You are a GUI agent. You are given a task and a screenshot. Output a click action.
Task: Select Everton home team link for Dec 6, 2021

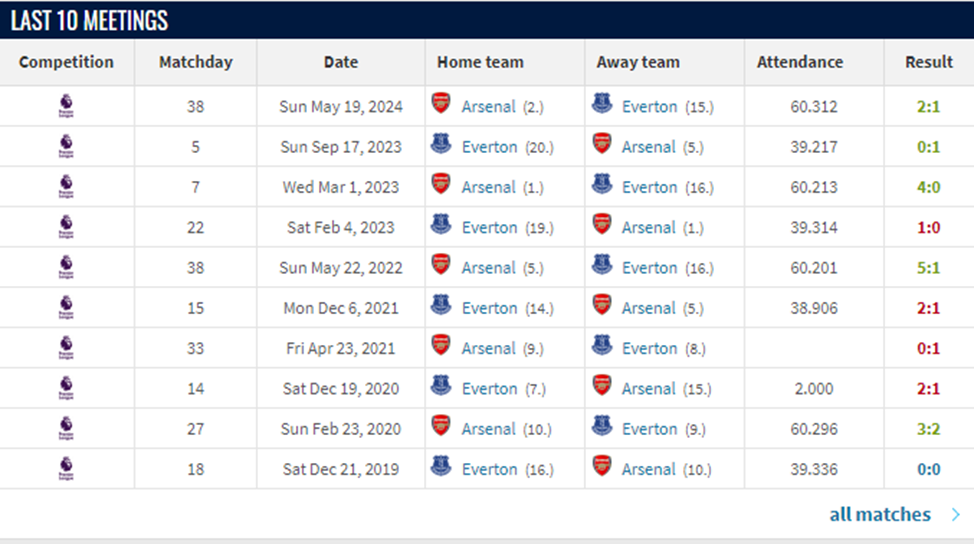tap(489, 308)
